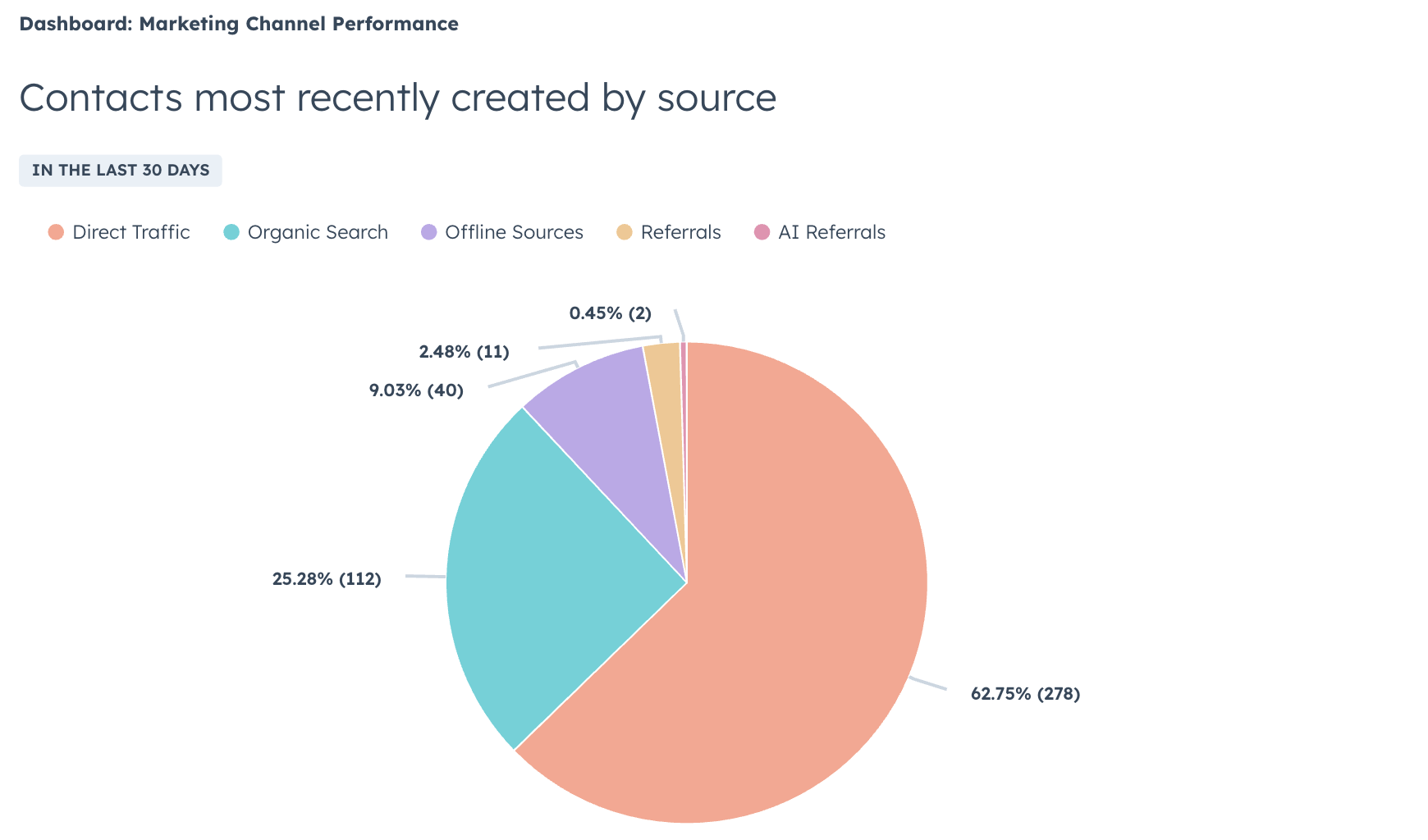Image resolution: width=1428 pixels, height=840 pixels.
Task: Toggle the Direct Traffic legend label
Action: pyautogui.click(x=131, y=232)
